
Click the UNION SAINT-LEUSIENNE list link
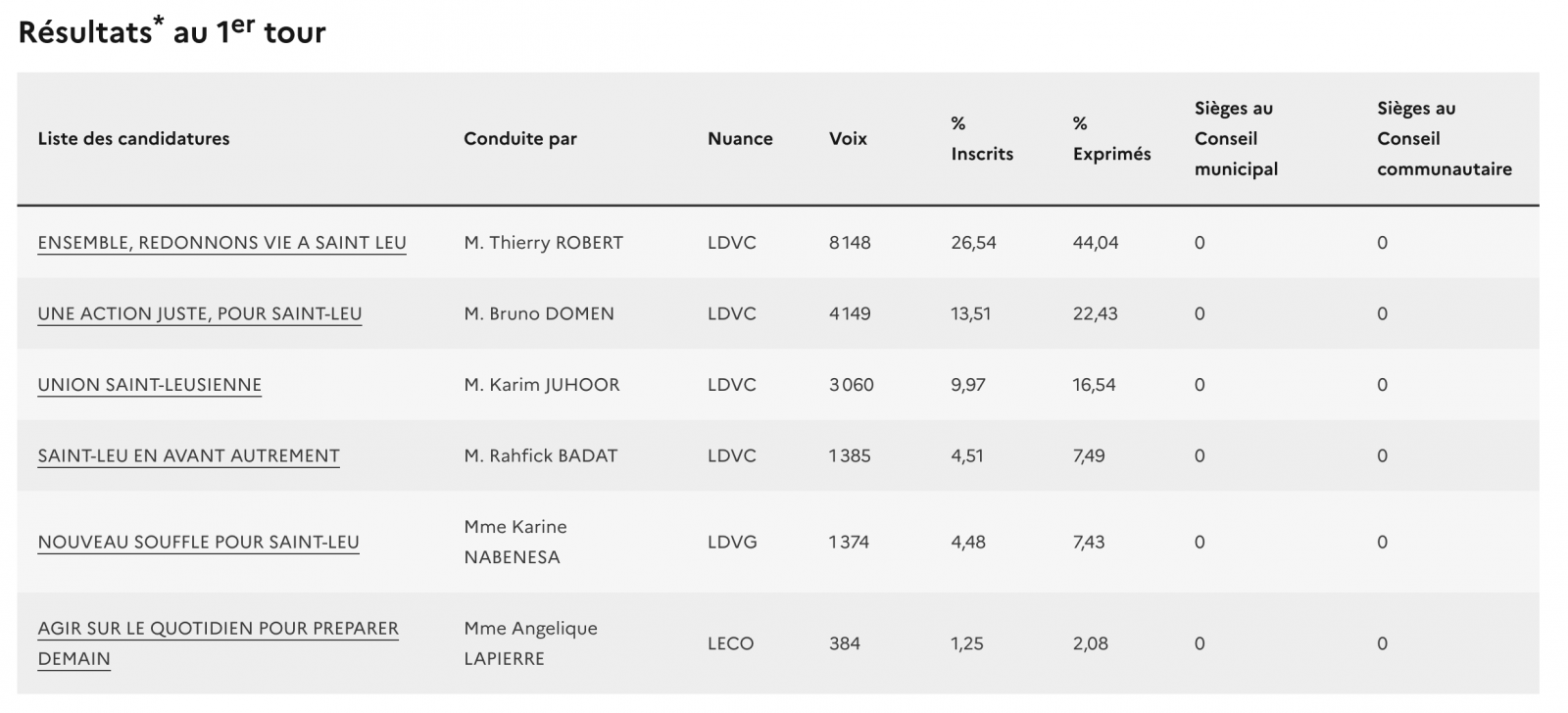(x=150, y=385)
